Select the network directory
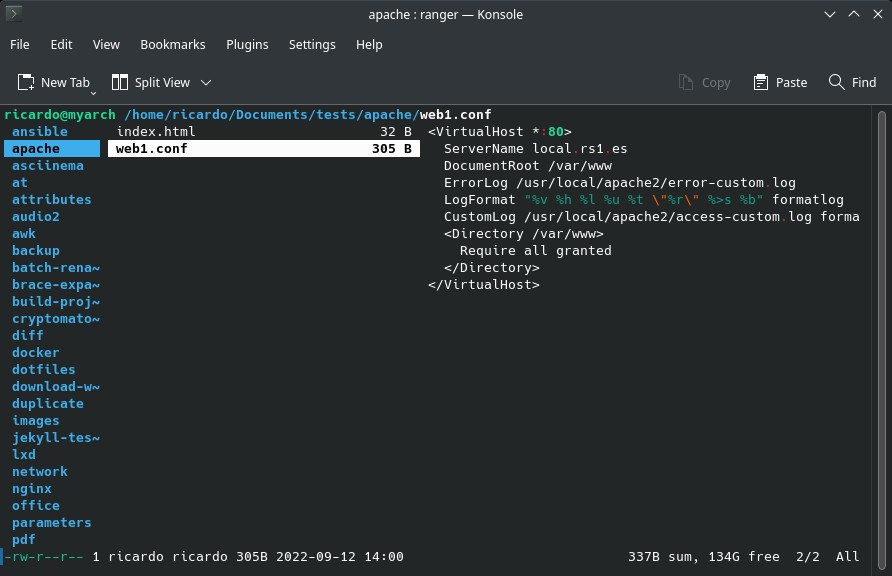This screenshot has height=576, width=892. 40,472
